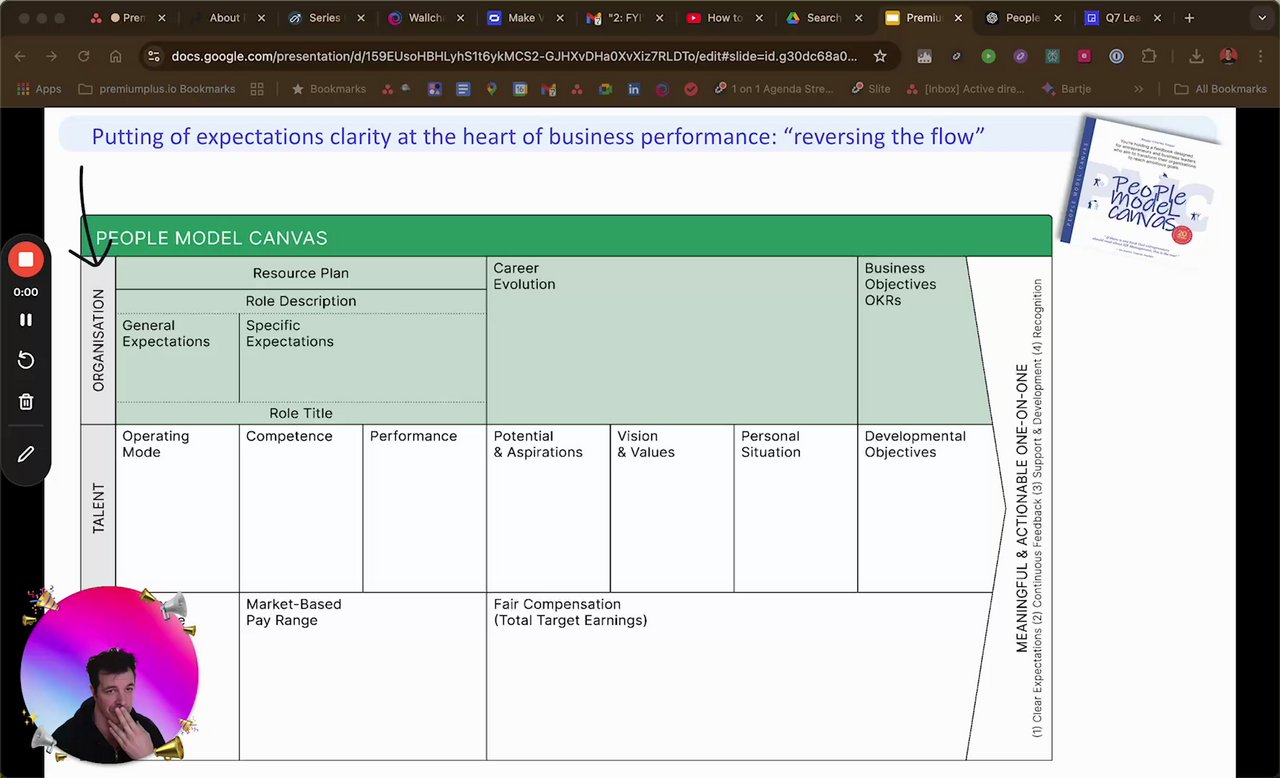Image resolution: width=1280 pixels, height=778 pixels.
Task: Reload the current page
Action: point(84,57)
